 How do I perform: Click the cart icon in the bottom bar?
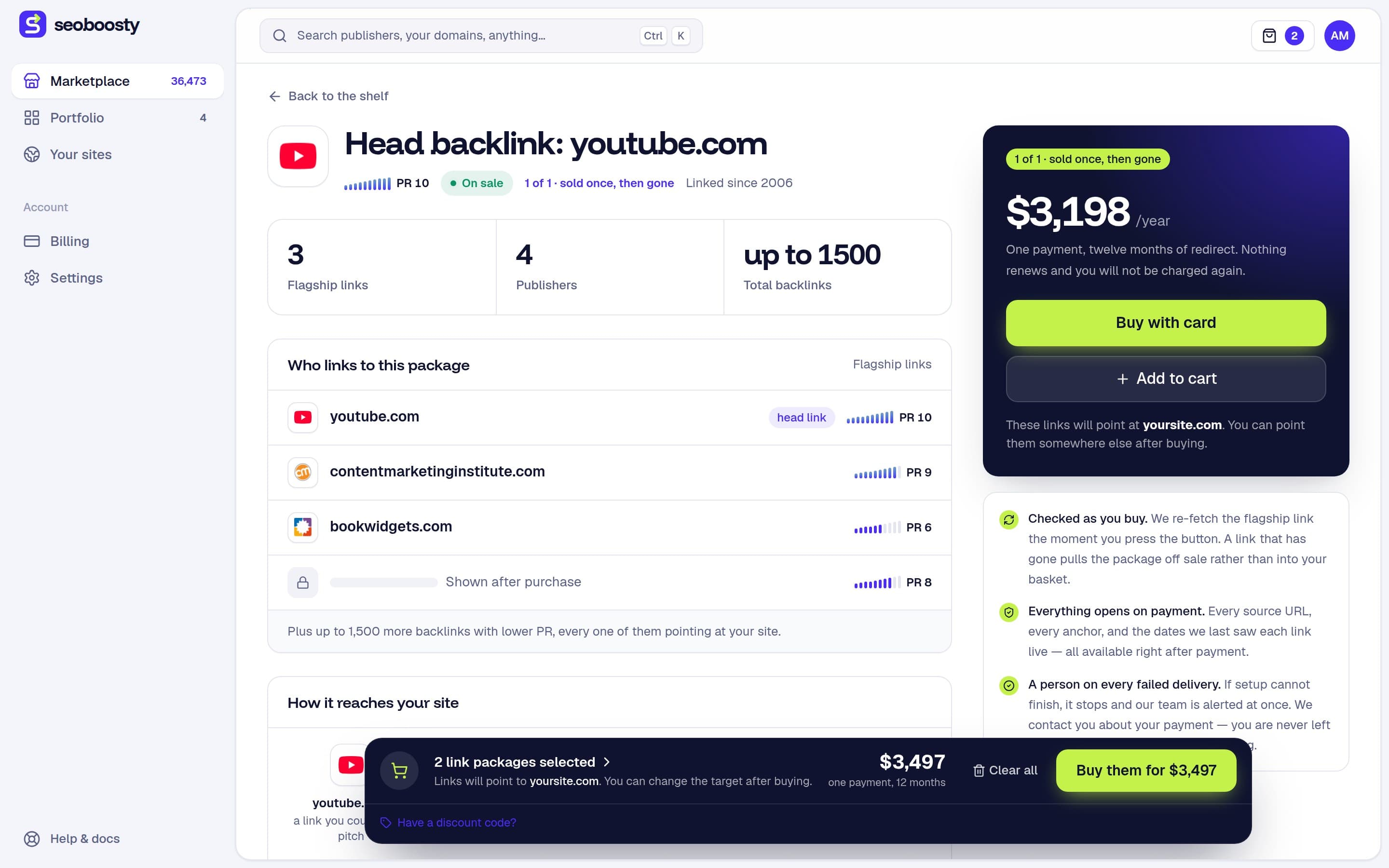(x=399, y=771)
